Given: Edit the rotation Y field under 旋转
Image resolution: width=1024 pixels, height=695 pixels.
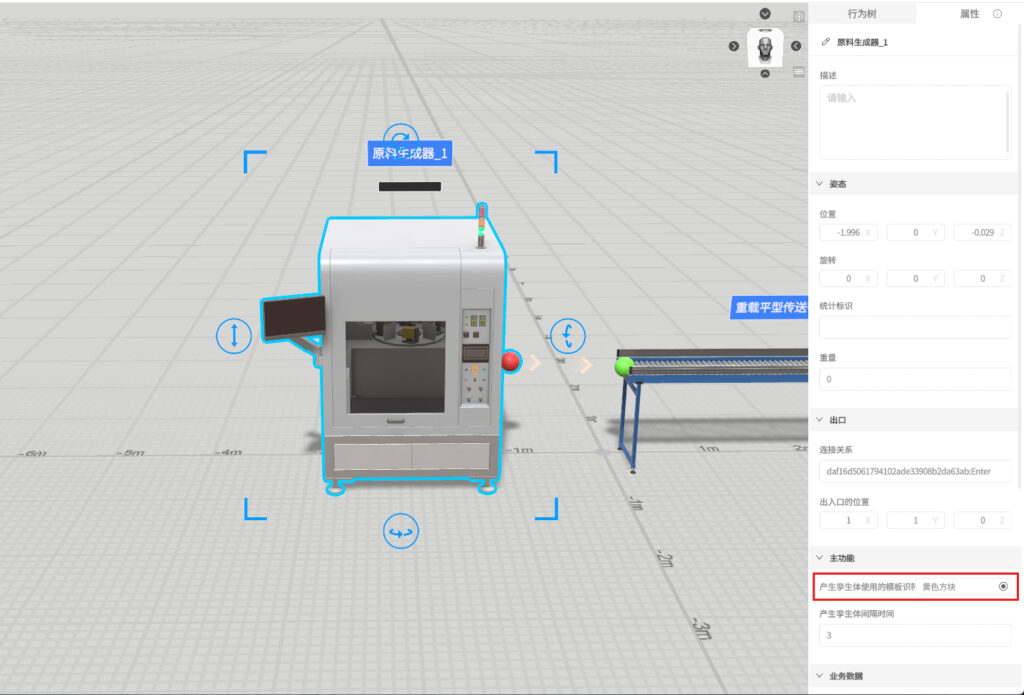Looking at the screenshot, I should coord(915,278).
